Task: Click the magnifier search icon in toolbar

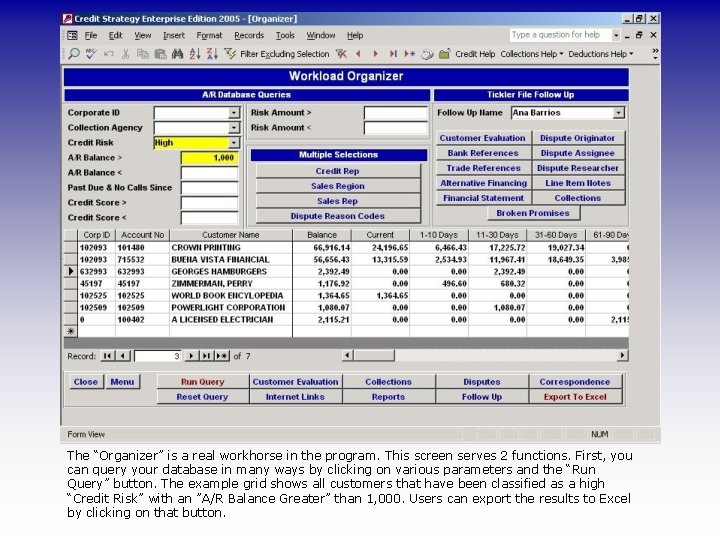Action: coord(74,54)
